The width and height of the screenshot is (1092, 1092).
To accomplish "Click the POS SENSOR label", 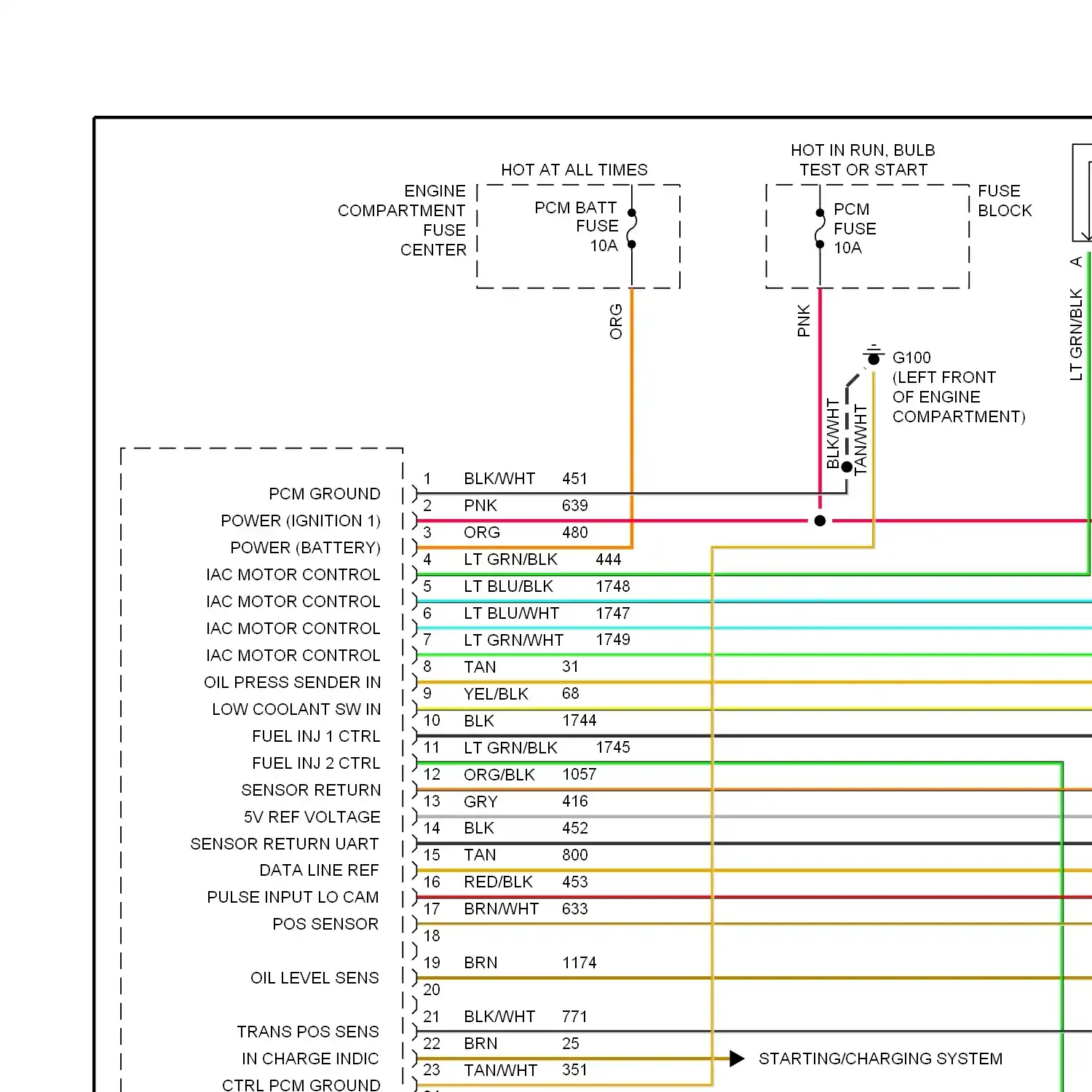I will click(x=325, y=924).
